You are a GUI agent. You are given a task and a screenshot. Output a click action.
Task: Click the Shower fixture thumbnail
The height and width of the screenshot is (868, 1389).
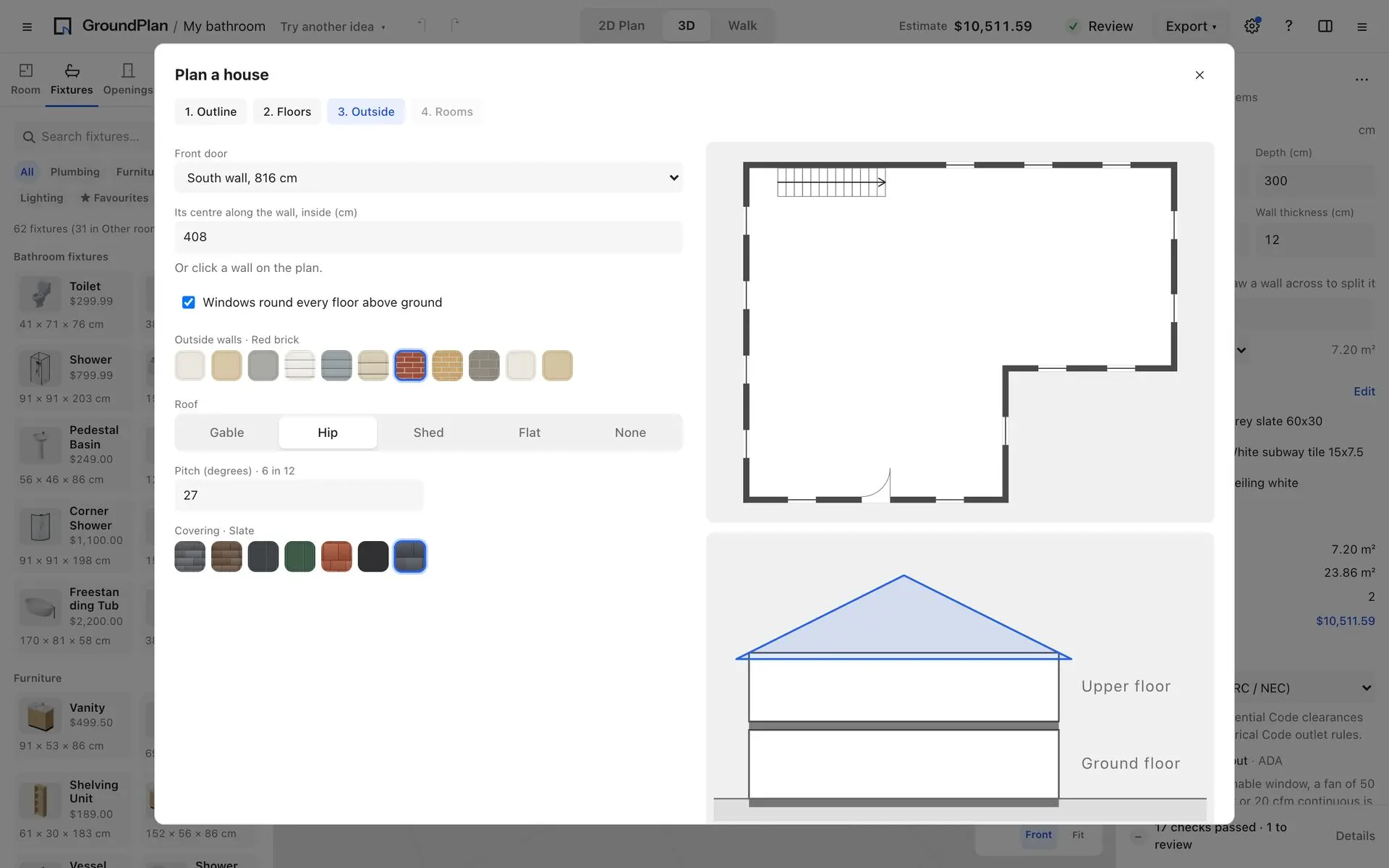point(41,367)
